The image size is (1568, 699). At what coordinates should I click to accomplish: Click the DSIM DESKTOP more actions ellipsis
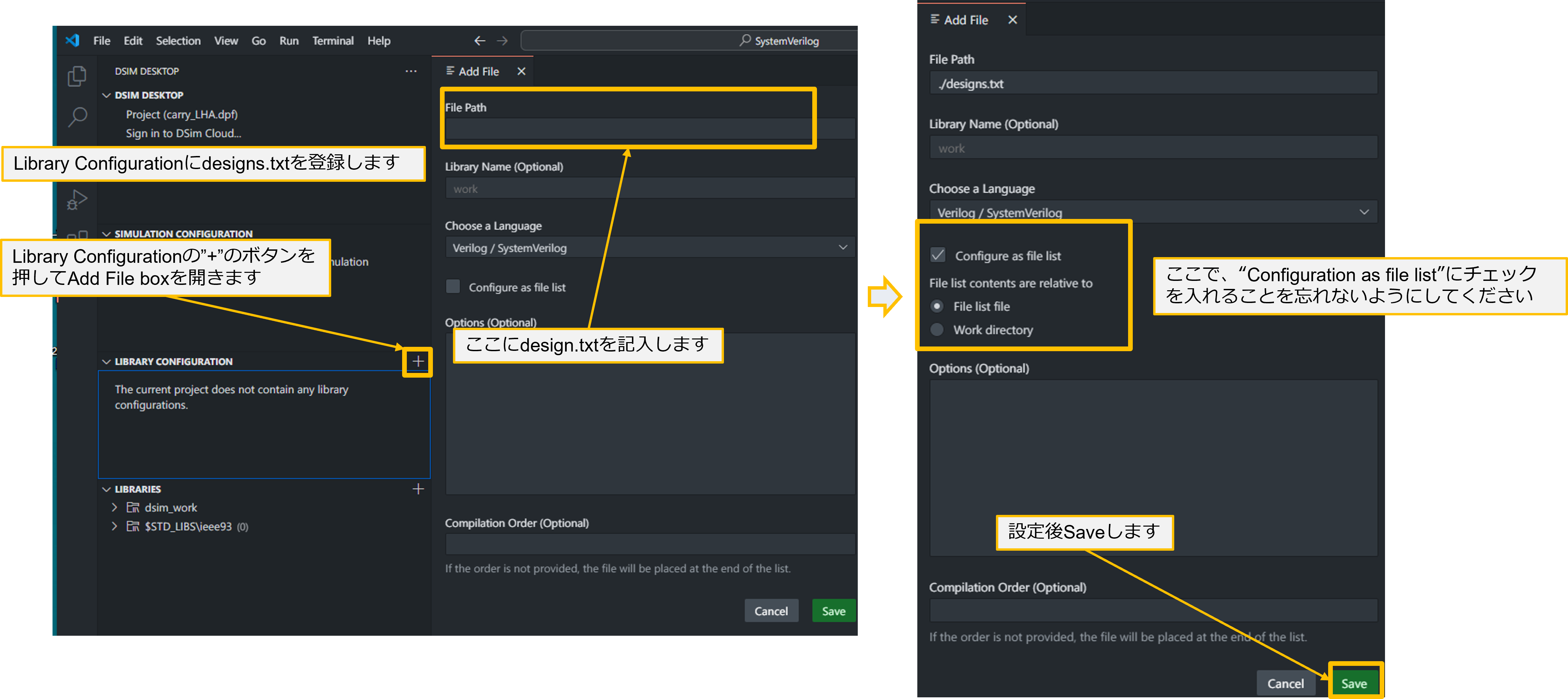pos(411,71)
